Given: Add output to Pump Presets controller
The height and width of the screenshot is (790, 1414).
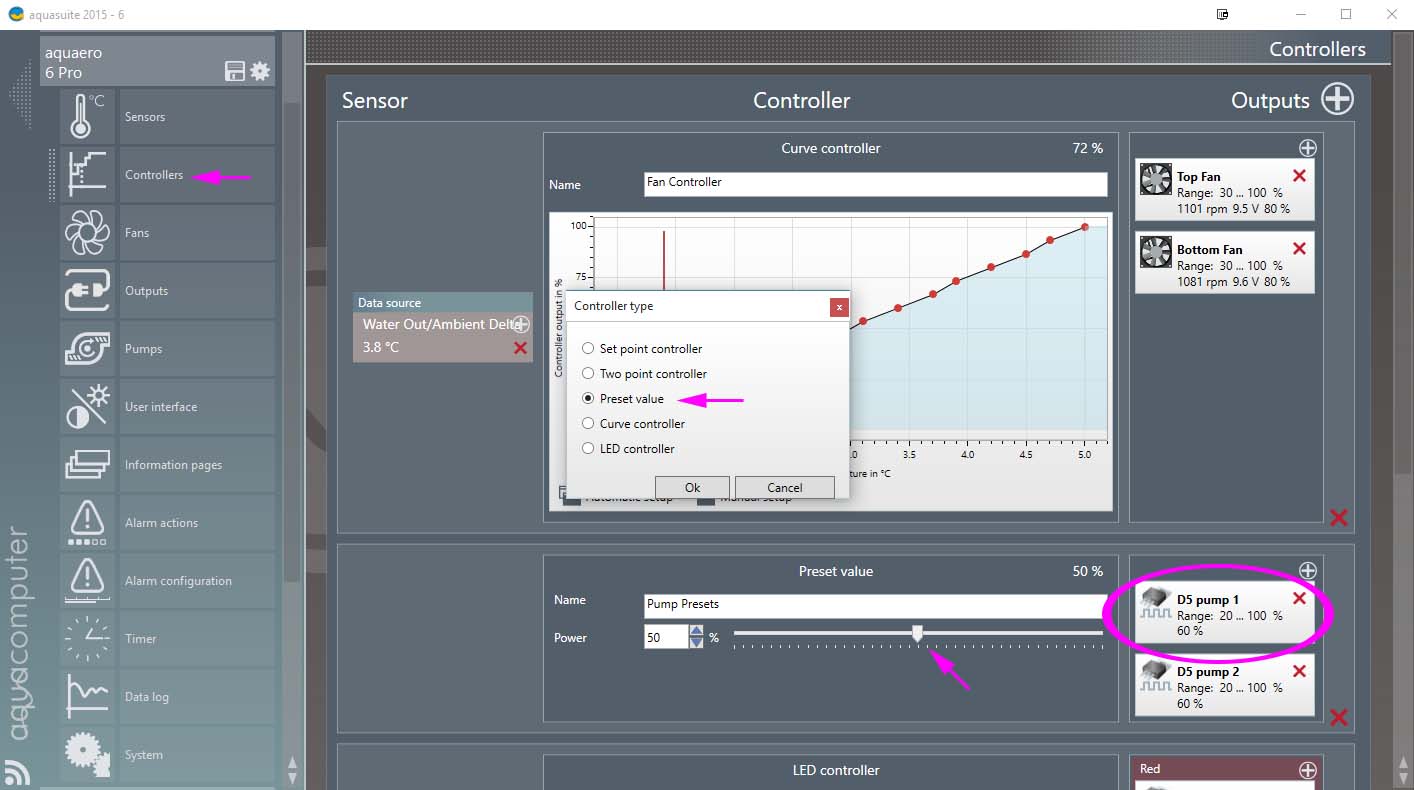Looking at the screenshot, I should tap(1307, 571).
